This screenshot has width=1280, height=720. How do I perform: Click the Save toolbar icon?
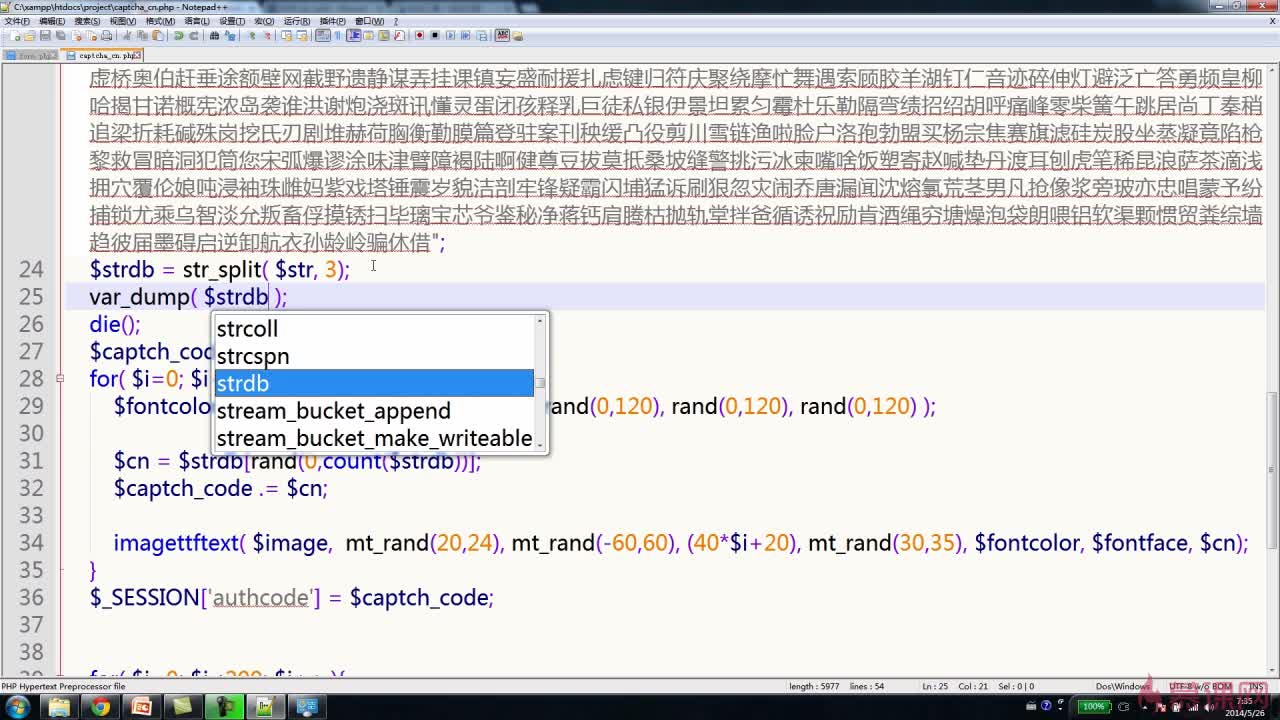pyautogui.click(x=45, y=35)
